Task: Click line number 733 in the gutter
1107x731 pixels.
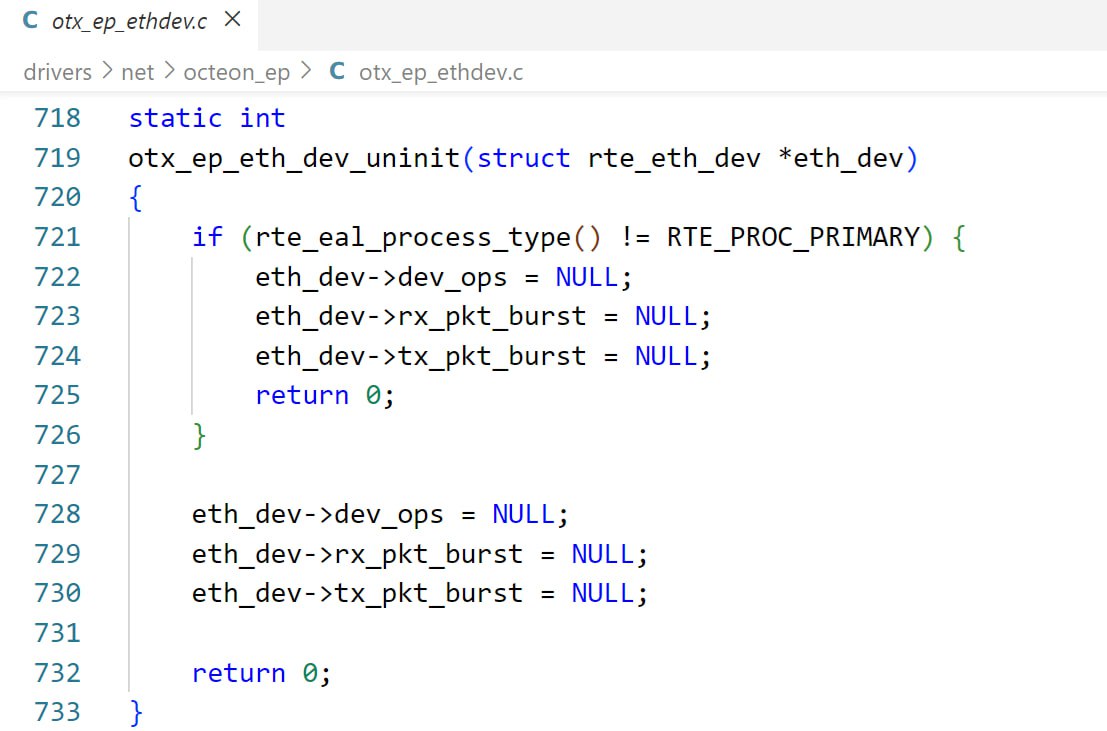Action: 58,712
